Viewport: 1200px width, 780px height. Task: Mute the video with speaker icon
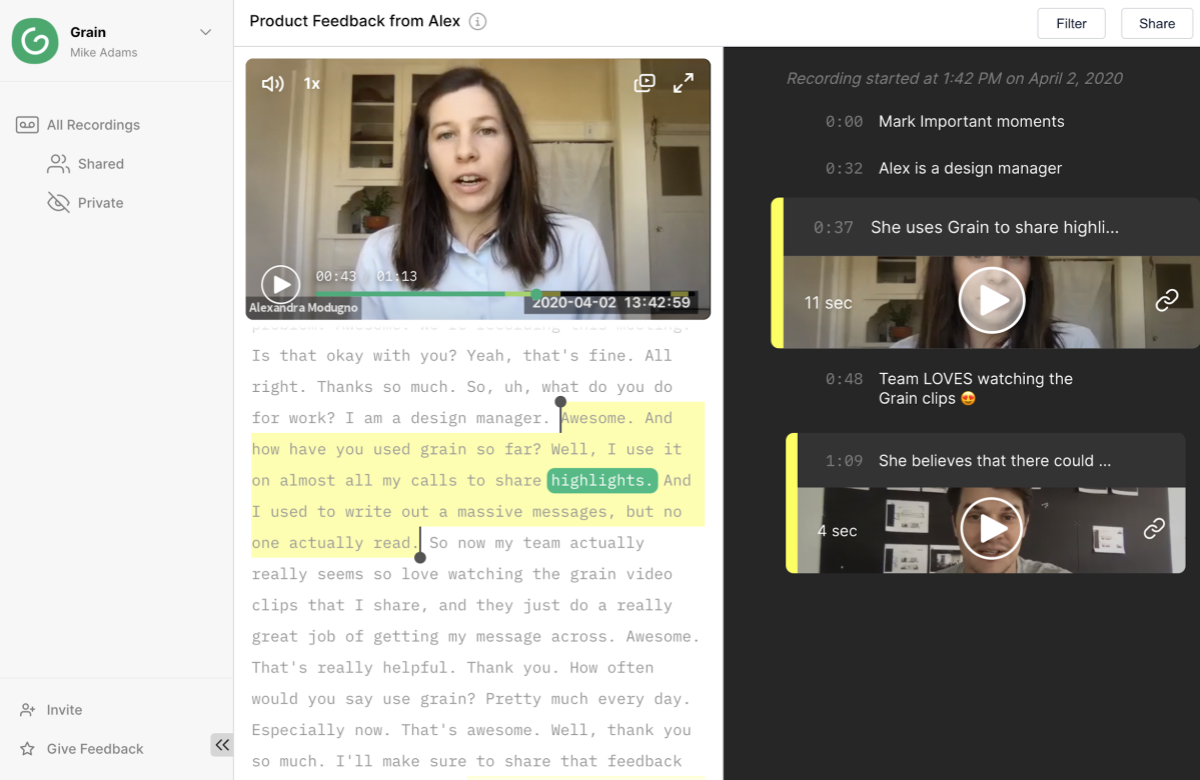(272, 84)
